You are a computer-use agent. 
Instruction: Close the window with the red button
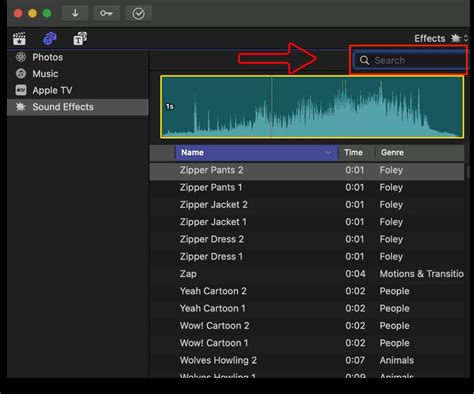(18, 13)
